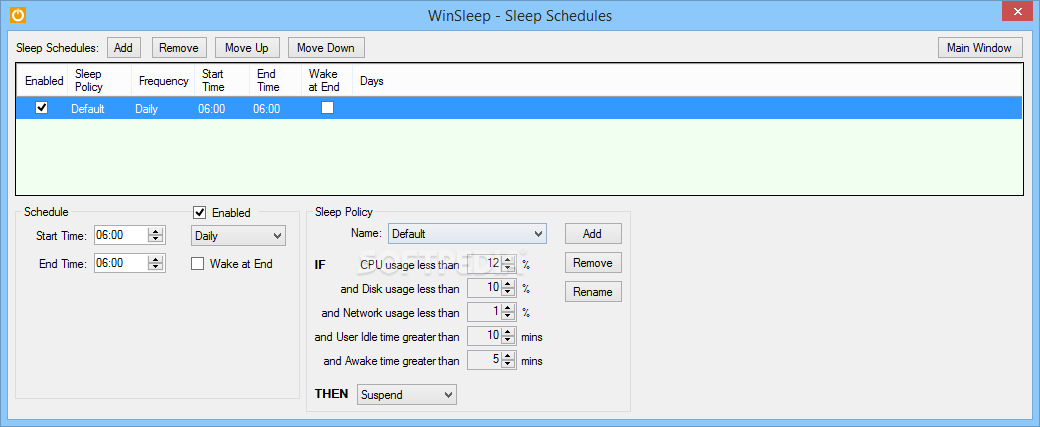Return to the Main Window
The height and width of the screenshot is (427, 1040).
[979, 48]
